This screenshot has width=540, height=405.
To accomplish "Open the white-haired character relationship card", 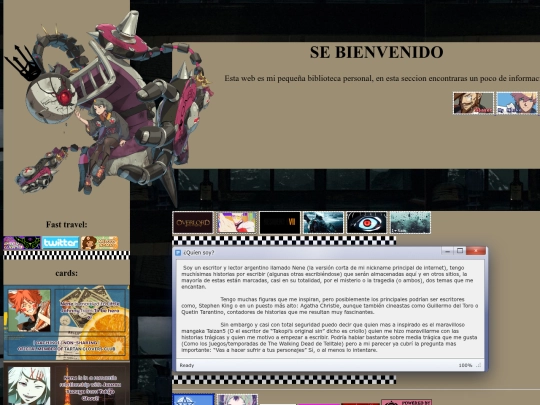I will [66, 384].
